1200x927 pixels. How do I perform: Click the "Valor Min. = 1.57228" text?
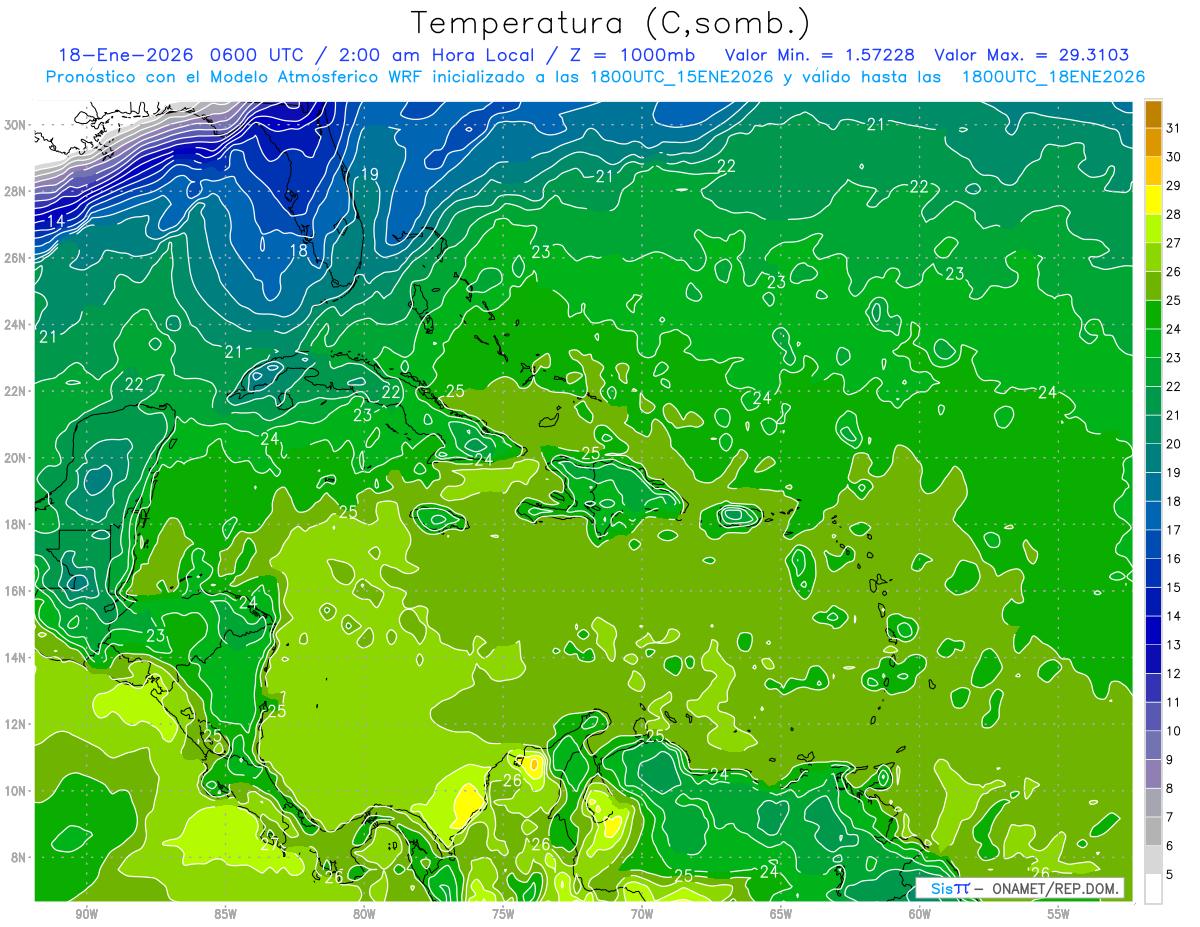point(820,55)
